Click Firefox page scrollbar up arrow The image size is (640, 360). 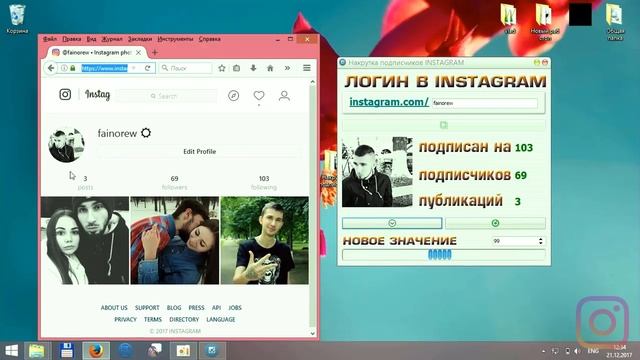[313, 82]
